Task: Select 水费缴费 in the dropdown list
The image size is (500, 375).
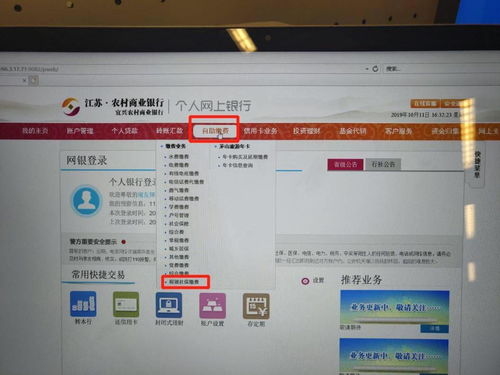Action: [179, 156]
